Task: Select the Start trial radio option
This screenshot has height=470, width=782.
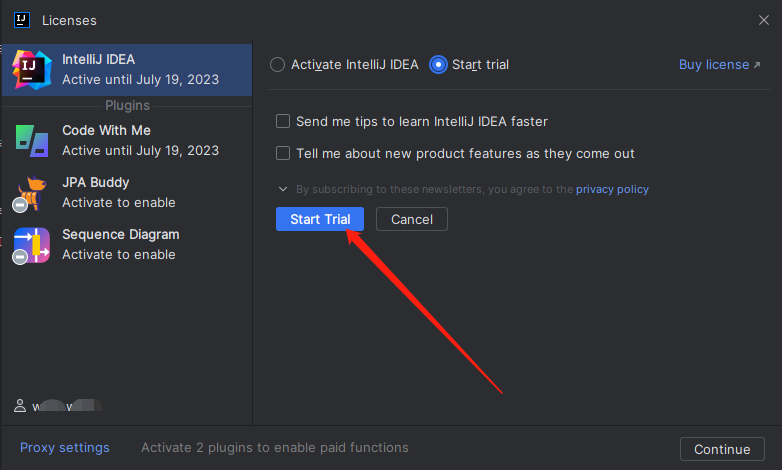Action: pyautogui.click(x=438, y=64)
